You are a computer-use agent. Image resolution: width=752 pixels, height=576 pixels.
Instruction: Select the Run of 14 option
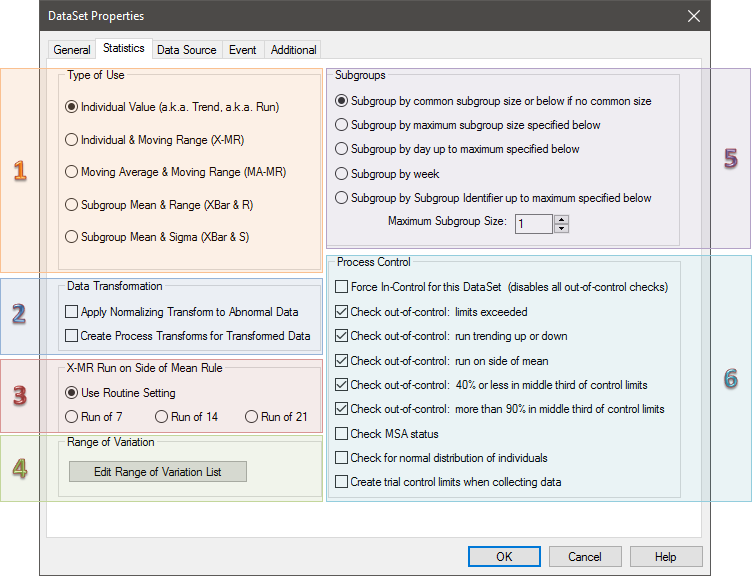point(162,416)
